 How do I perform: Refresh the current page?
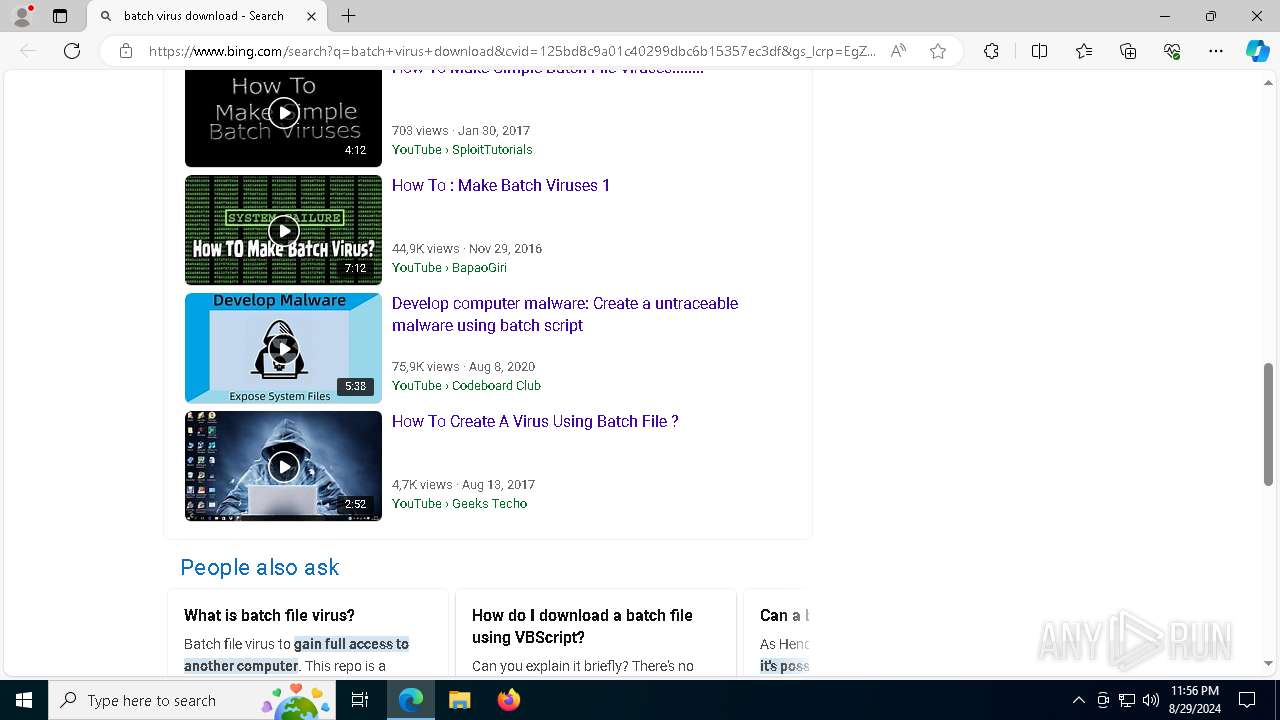click(x=72, y=51)
